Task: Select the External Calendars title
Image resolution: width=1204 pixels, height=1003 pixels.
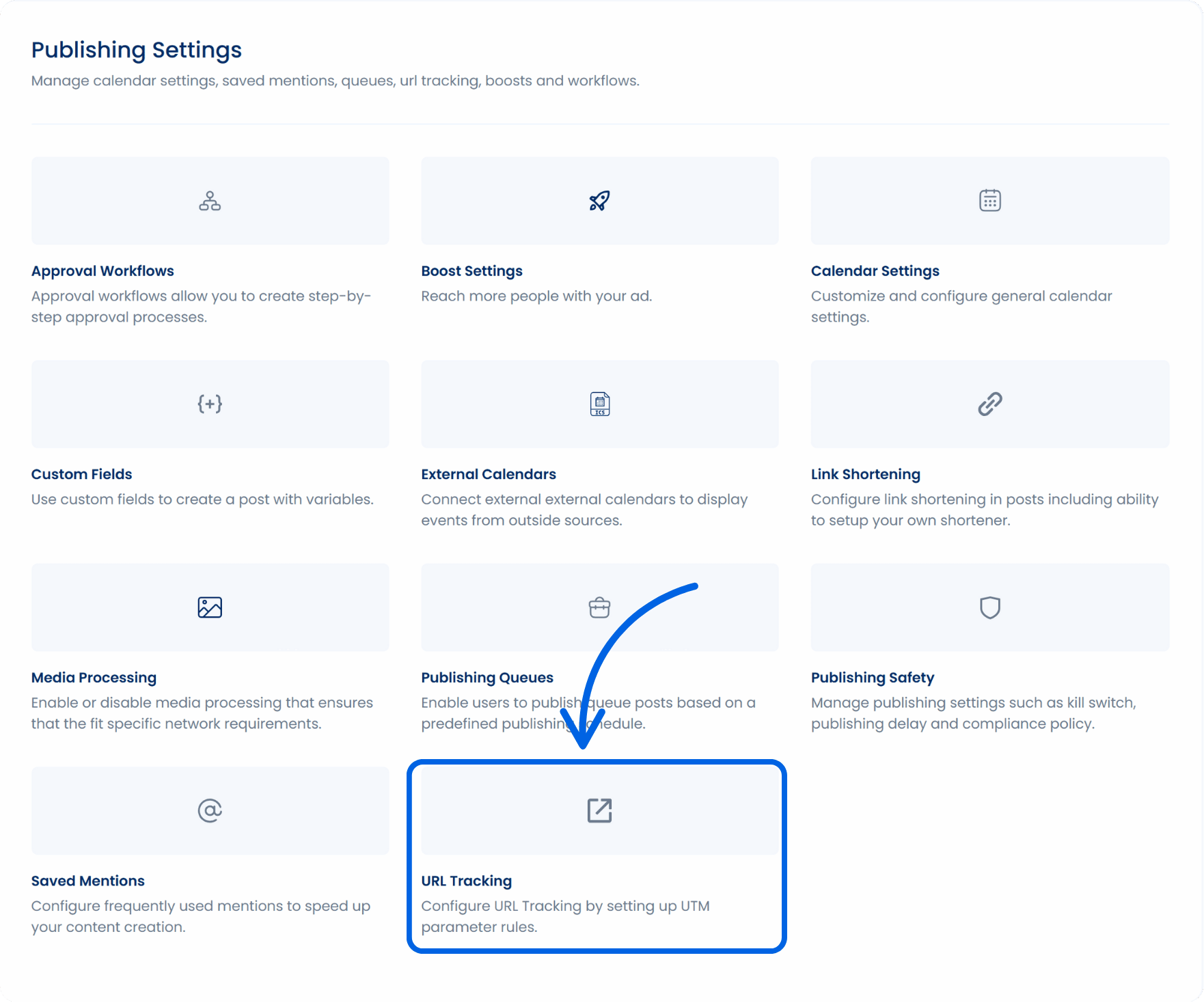Action: 488,474
